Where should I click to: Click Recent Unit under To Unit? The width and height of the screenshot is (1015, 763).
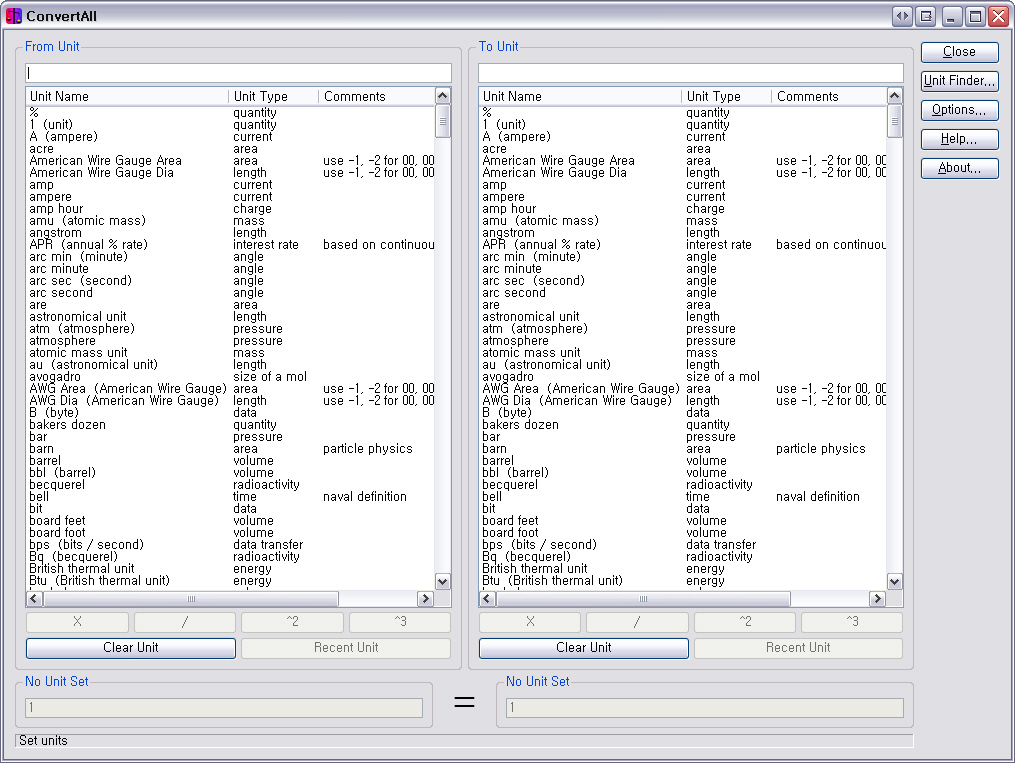coord(798,648)
